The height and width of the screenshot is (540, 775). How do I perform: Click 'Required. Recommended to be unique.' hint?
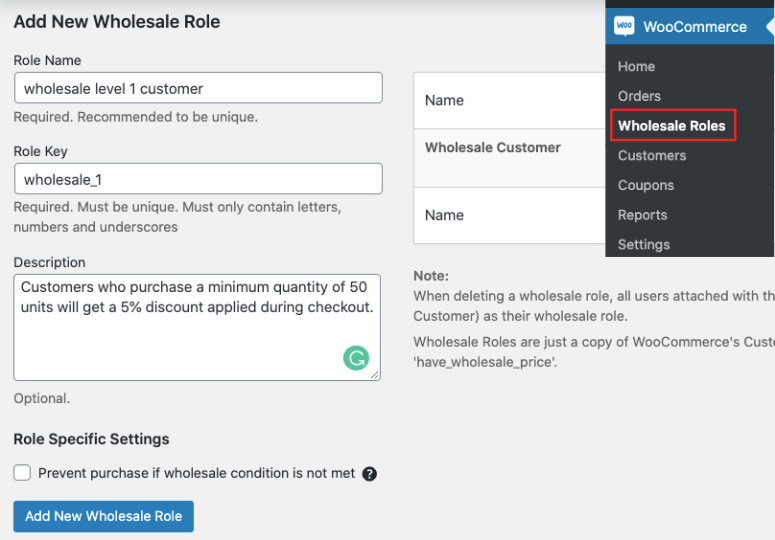pyautogui.click(x=135, y=117)
